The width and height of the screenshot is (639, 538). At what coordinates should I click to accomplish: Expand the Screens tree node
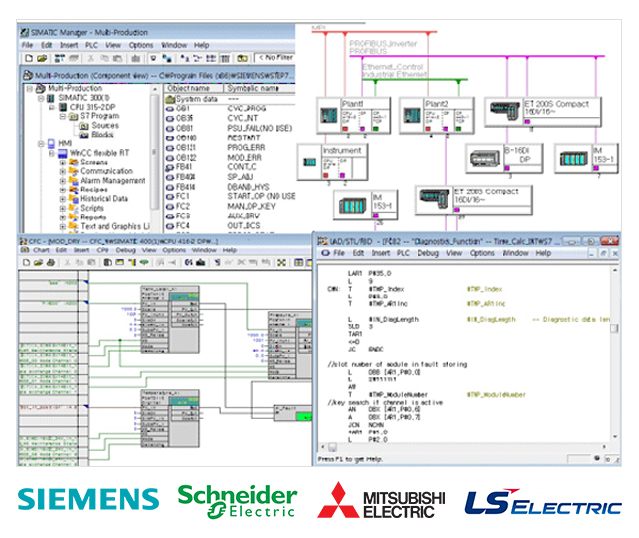63,162
